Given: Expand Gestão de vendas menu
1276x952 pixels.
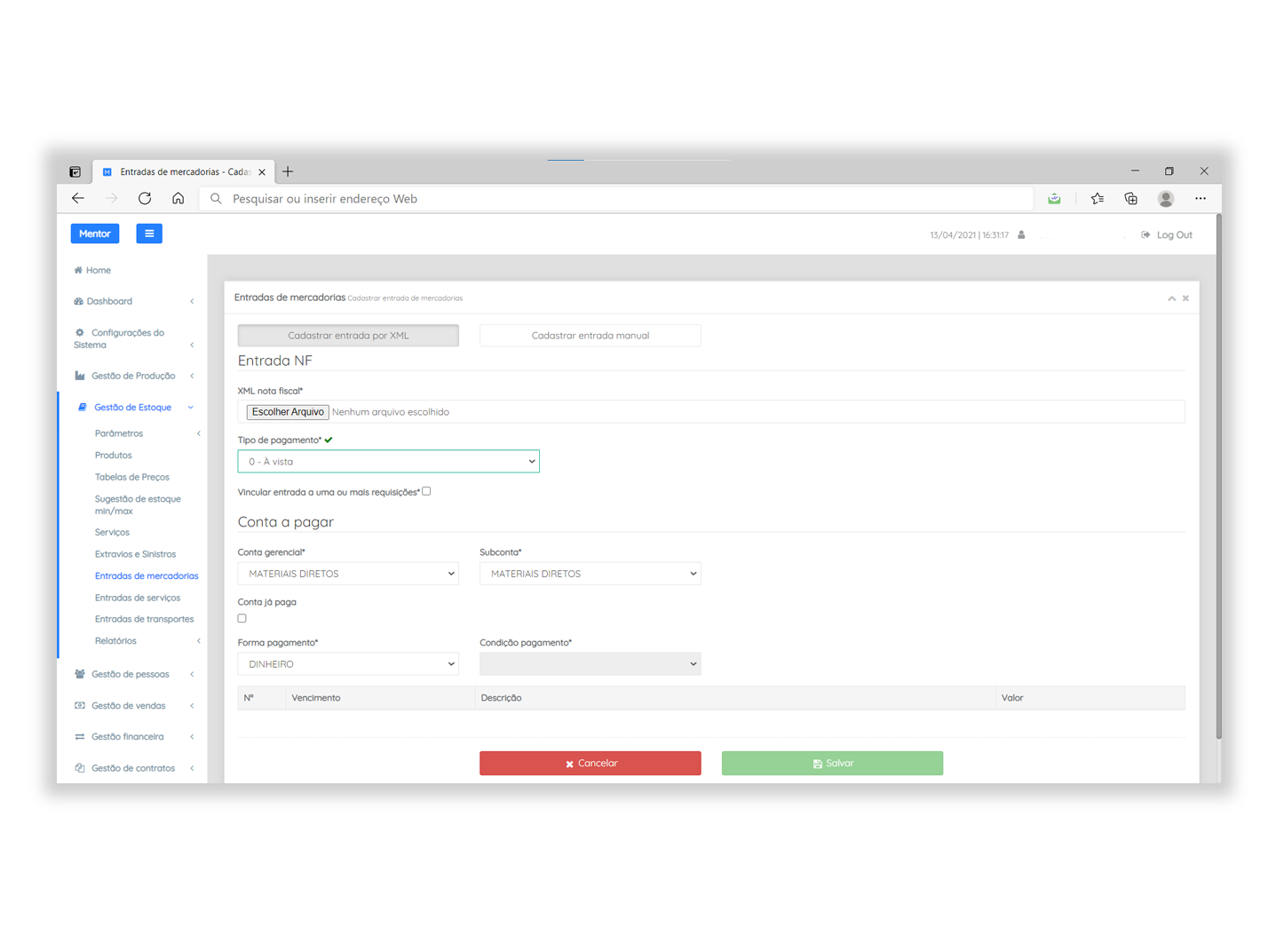Looking at the screenshot, I should [133, 706].
